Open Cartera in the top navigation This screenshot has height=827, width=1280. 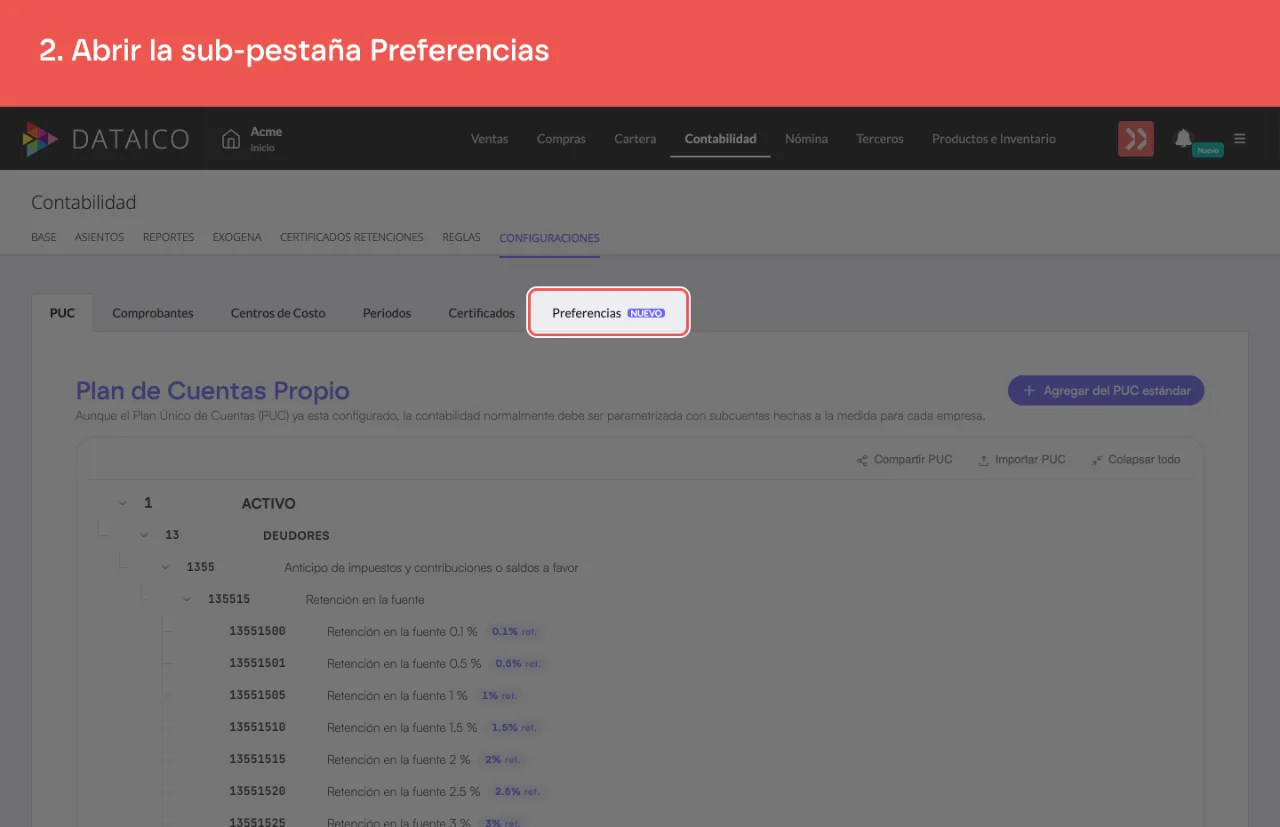[635, 139]
